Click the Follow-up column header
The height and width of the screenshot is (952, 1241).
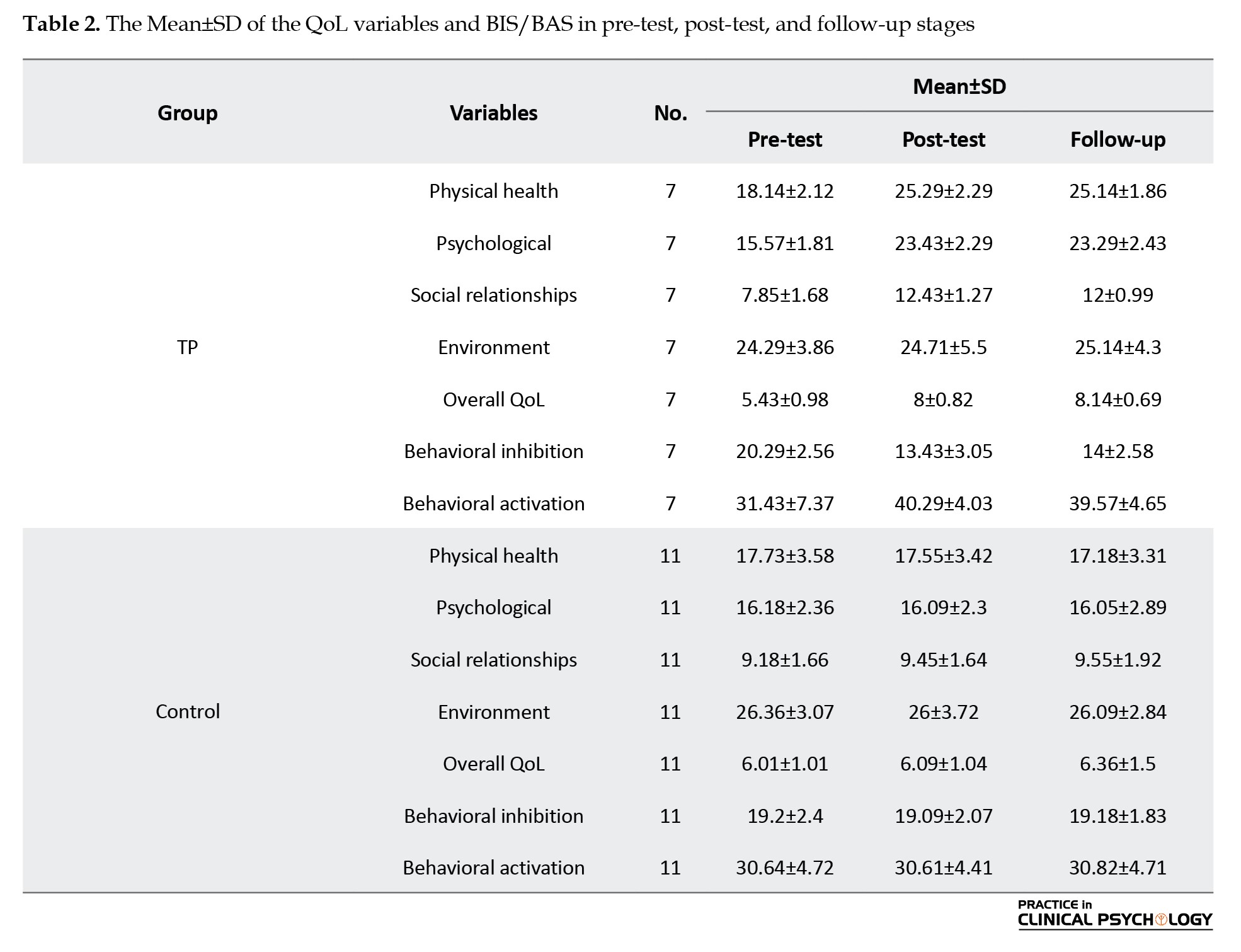click(x=1118, y=139)
